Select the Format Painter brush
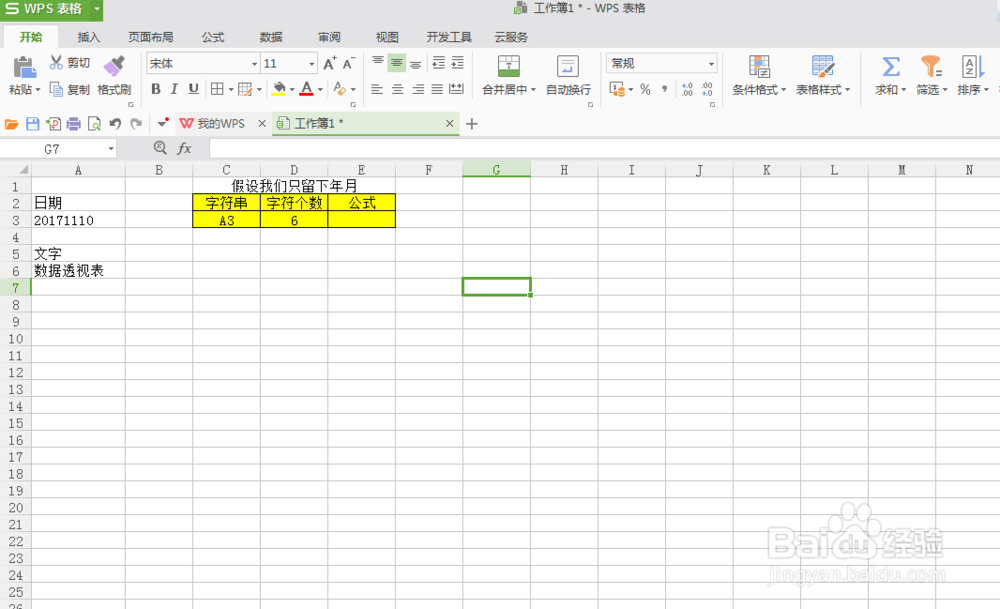Image resolution: width=1000 pixels, height=609 pixels. (114, 66)
